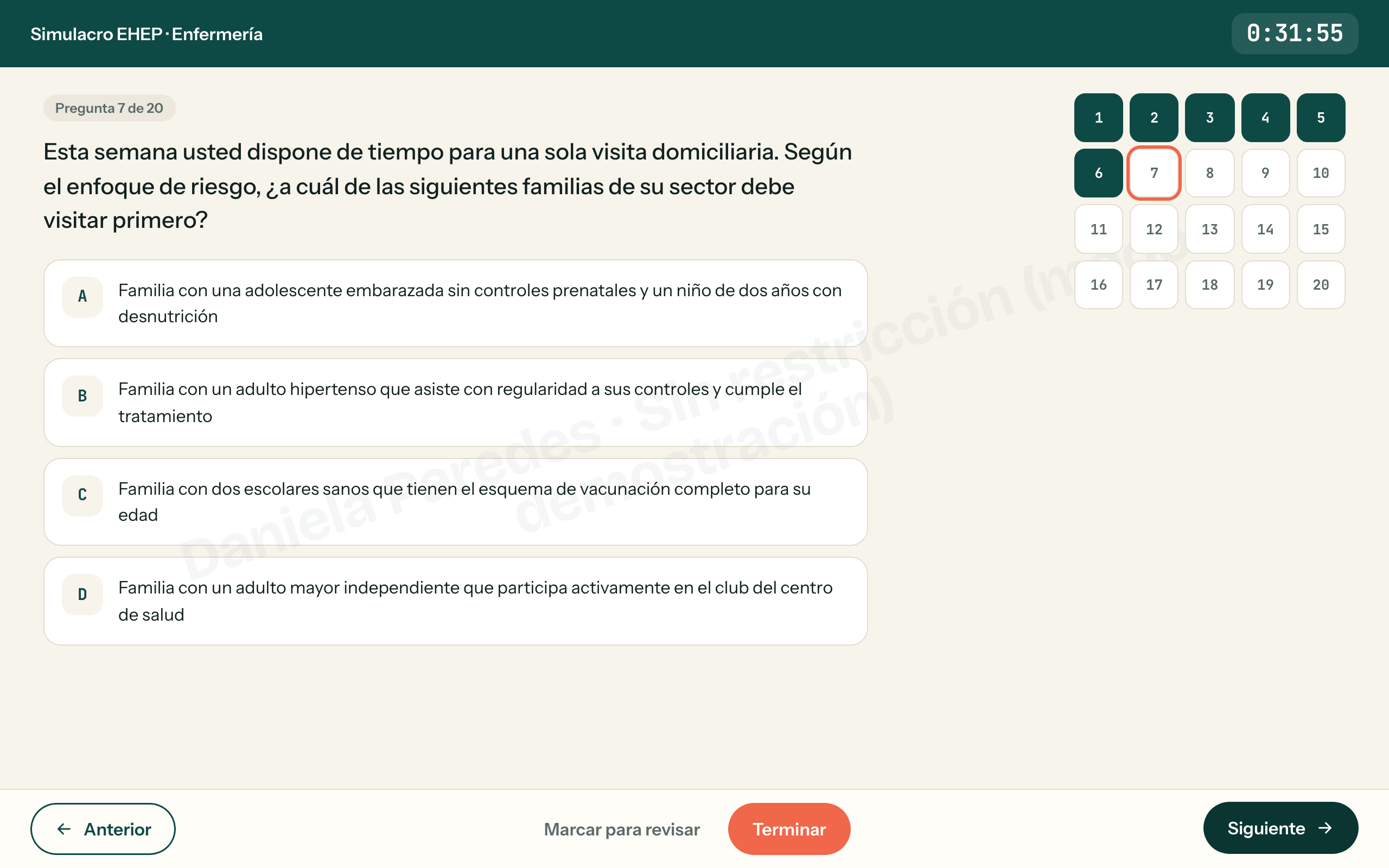
Task: Navigate to question 8
Action: [1209, 173]
